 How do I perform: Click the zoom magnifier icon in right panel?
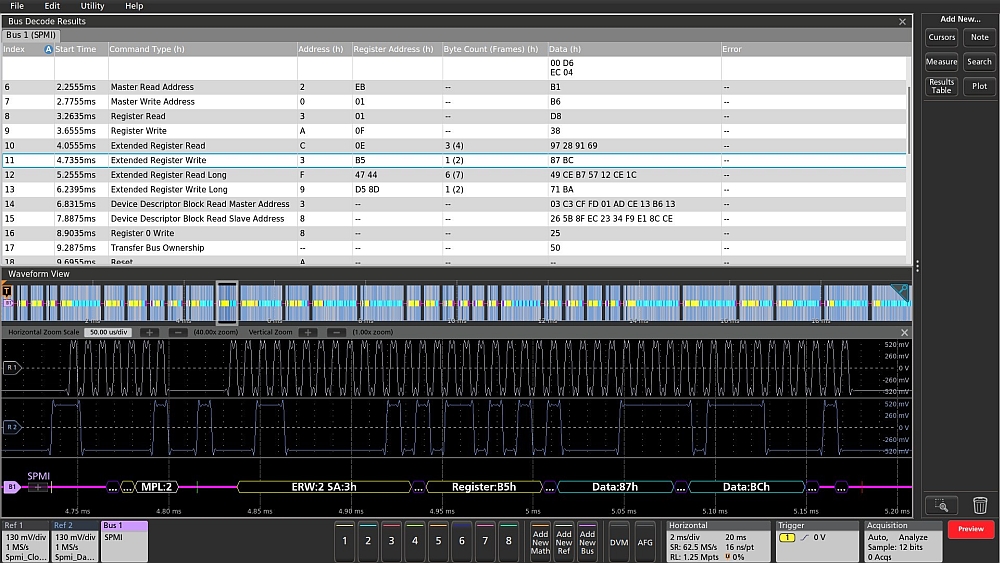tap(941, 505)
